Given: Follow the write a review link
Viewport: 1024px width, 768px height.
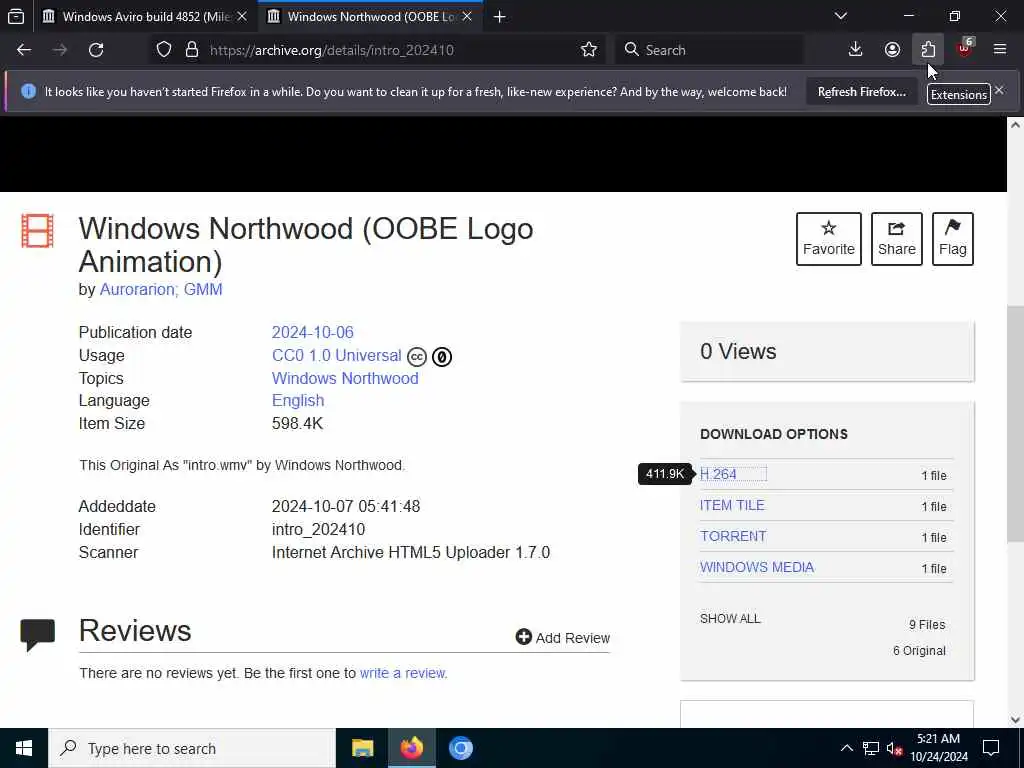Looking at the screenshot, I should click(x=403, y=673).
